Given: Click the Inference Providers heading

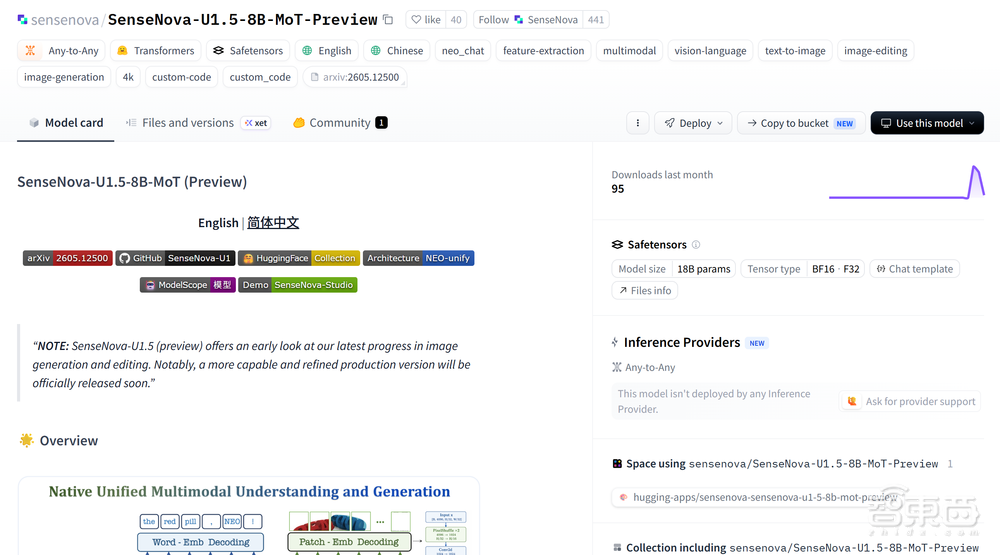Looking at the screenshot, I should click(682, 343).
